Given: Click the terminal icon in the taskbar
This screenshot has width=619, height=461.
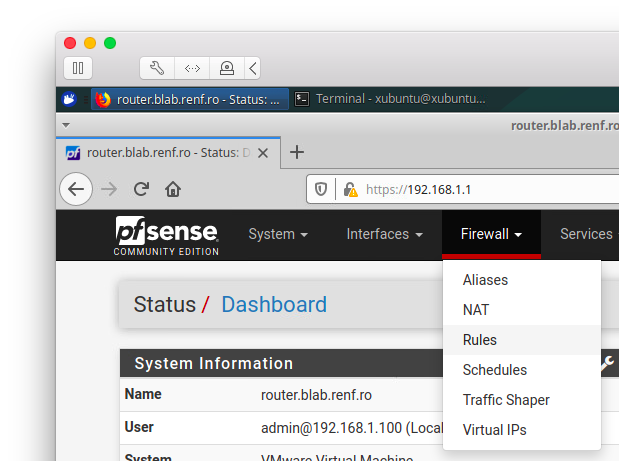Looking at the screenshot, I should (x=302, y=99).
